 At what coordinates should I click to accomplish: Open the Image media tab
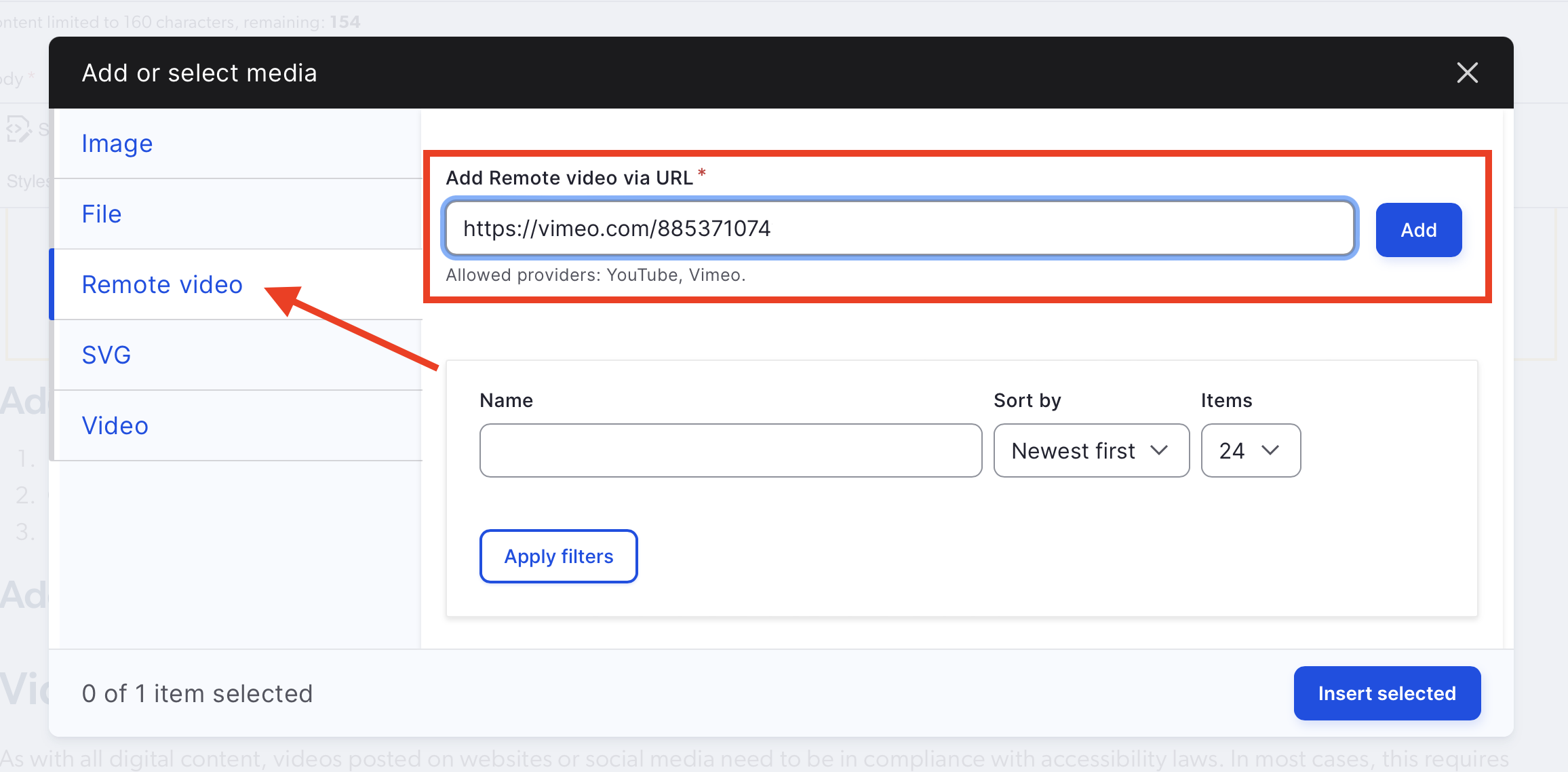click(237, 144)
